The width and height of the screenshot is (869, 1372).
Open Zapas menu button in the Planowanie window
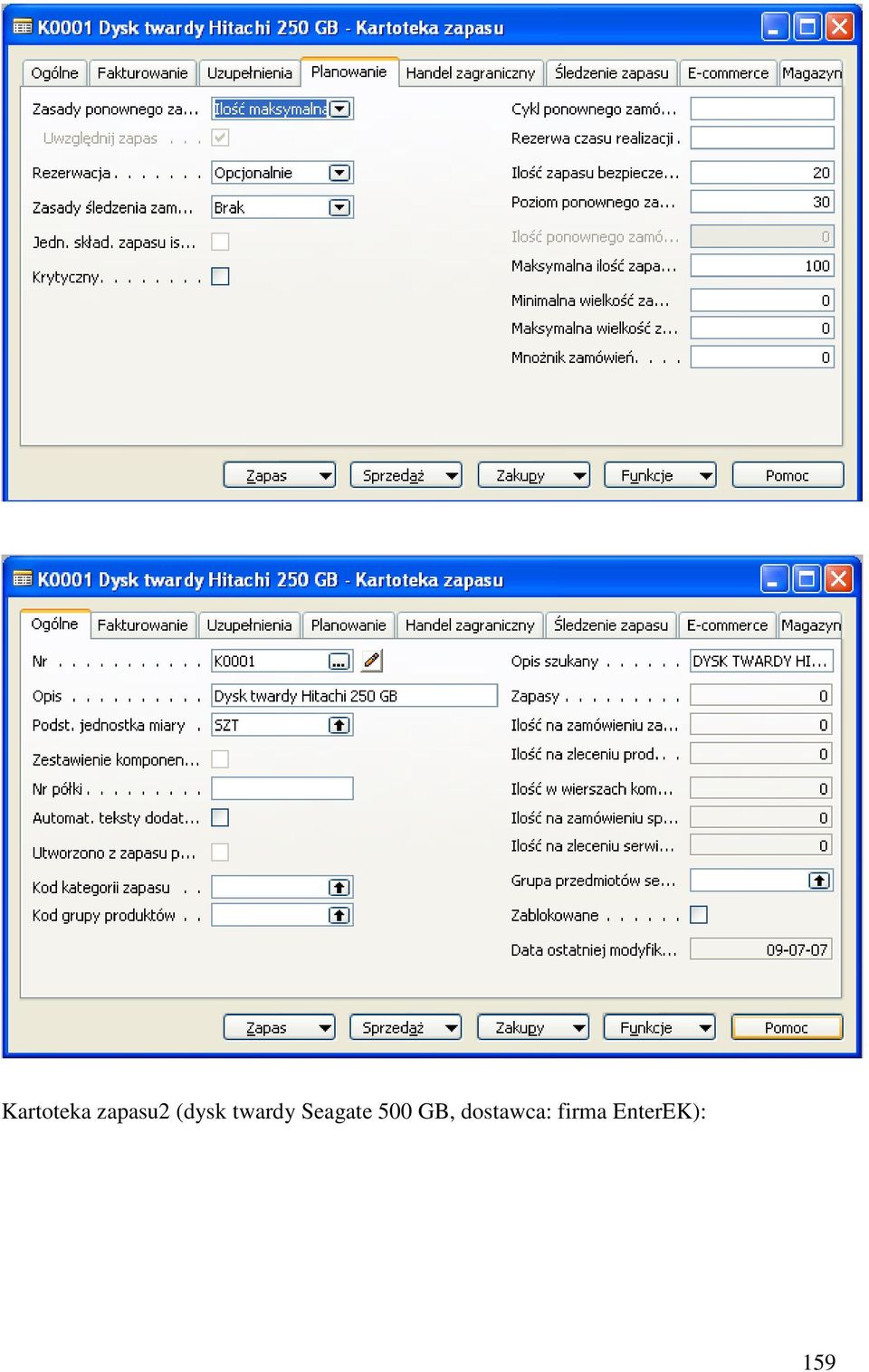pyautogui.click(x=280, y=475)
